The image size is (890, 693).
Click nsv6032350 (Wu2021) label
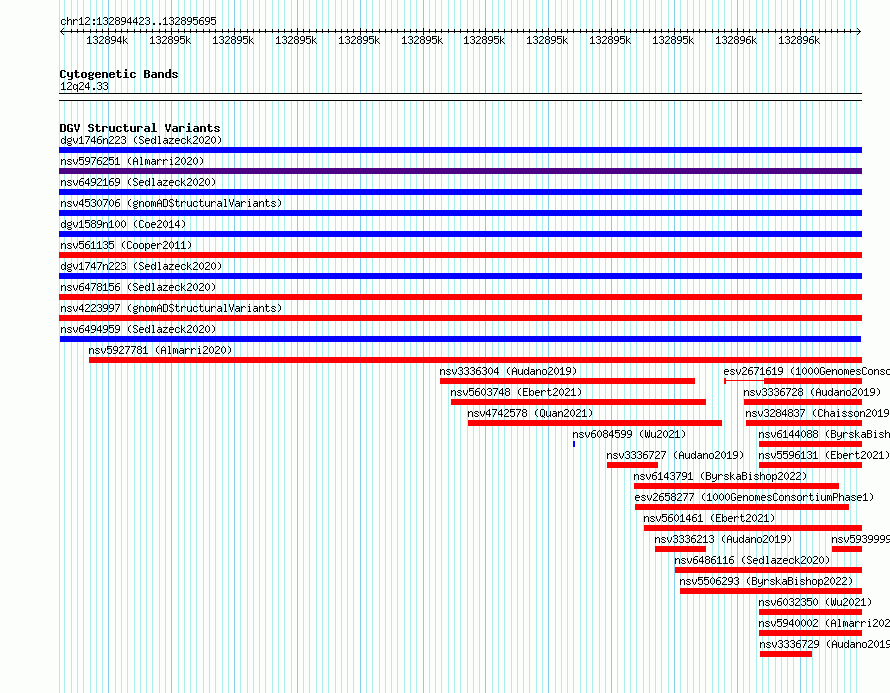pos(815,602)
